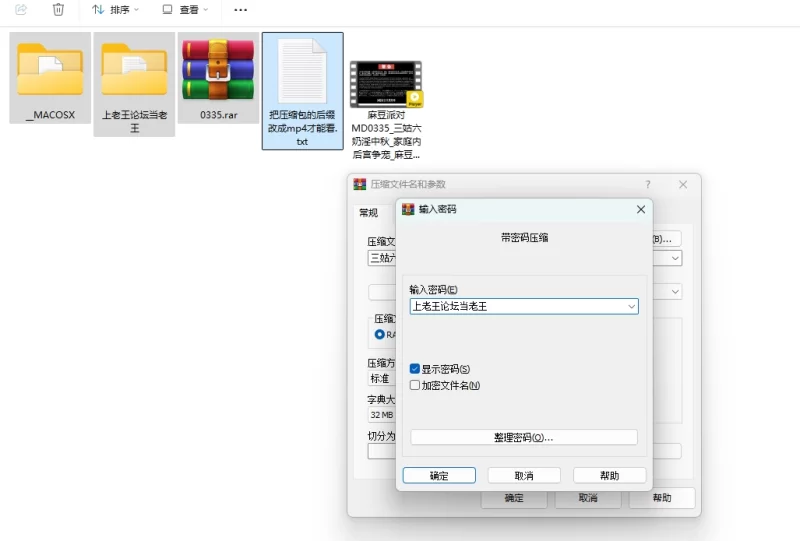
Task: Click 帮助 in the 压缩文件名和参数 dialog
Action: tap(662, 498)
